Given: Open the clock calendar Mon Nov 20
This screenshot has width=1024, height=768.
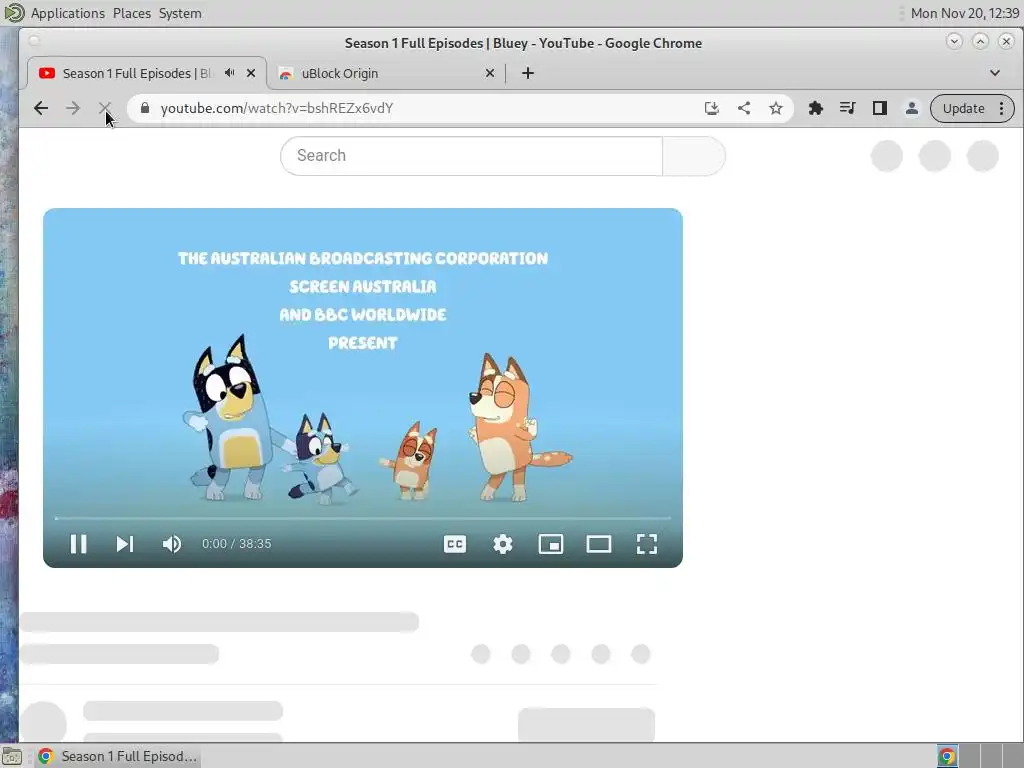Looking at the screenshot, I should click(965, 13).
